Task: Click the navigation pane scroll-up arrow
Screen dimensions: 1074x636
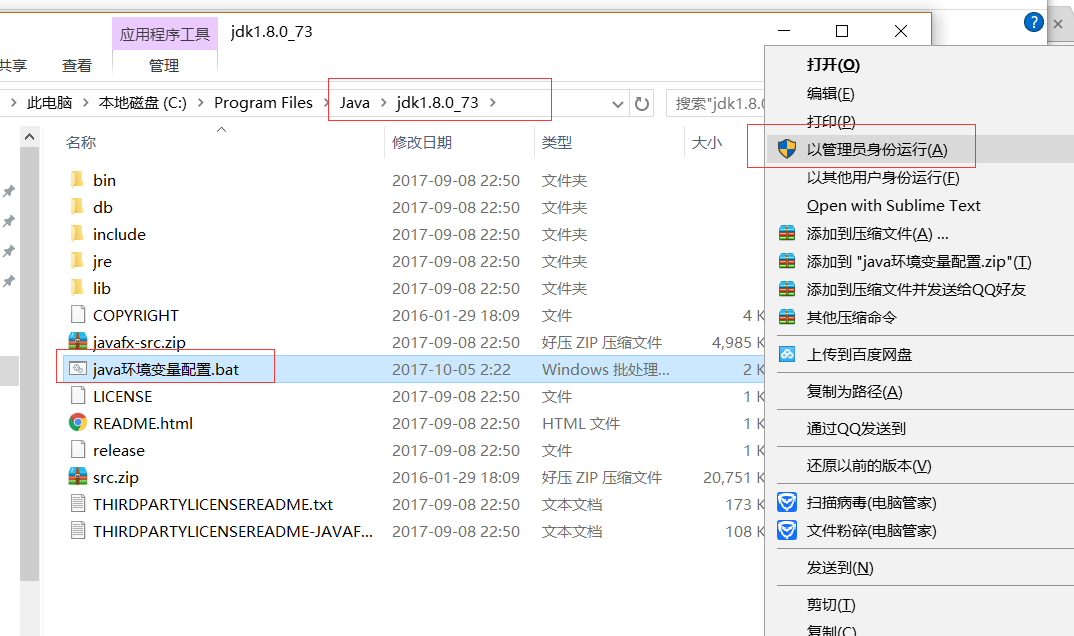Action: [x=29, y=137]
